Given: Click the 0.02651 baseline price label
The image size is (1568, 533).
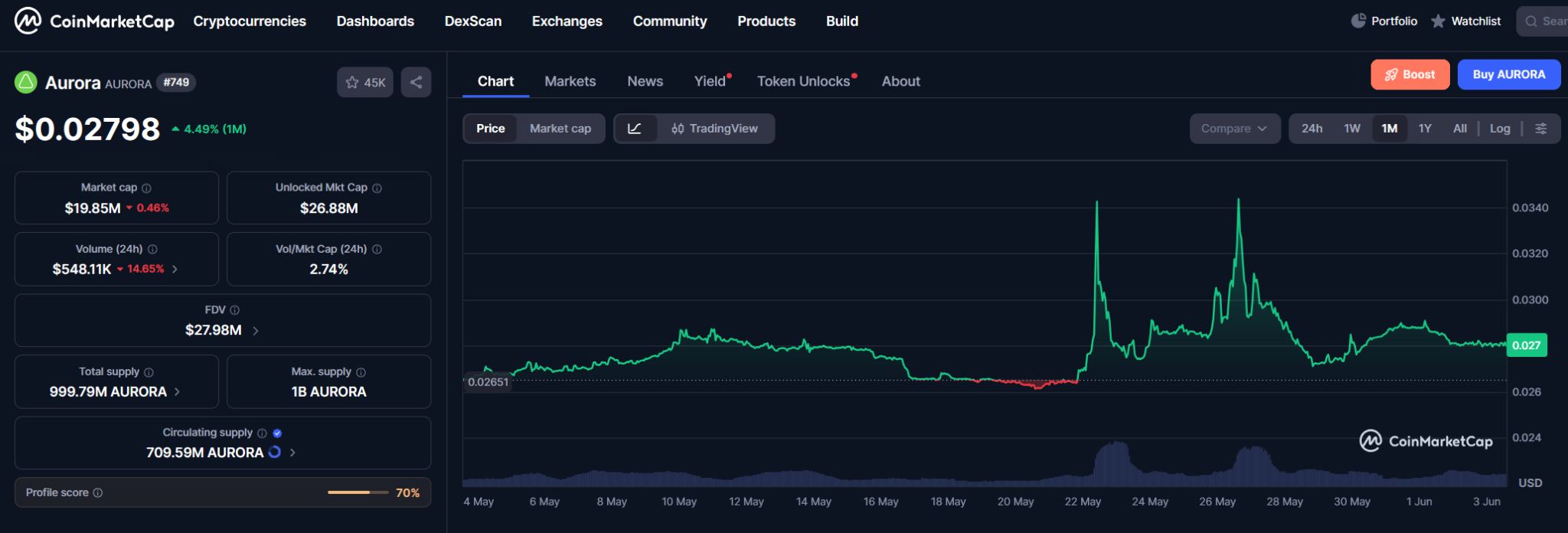Looking at the screenshot, I should (x=488, y=381).
